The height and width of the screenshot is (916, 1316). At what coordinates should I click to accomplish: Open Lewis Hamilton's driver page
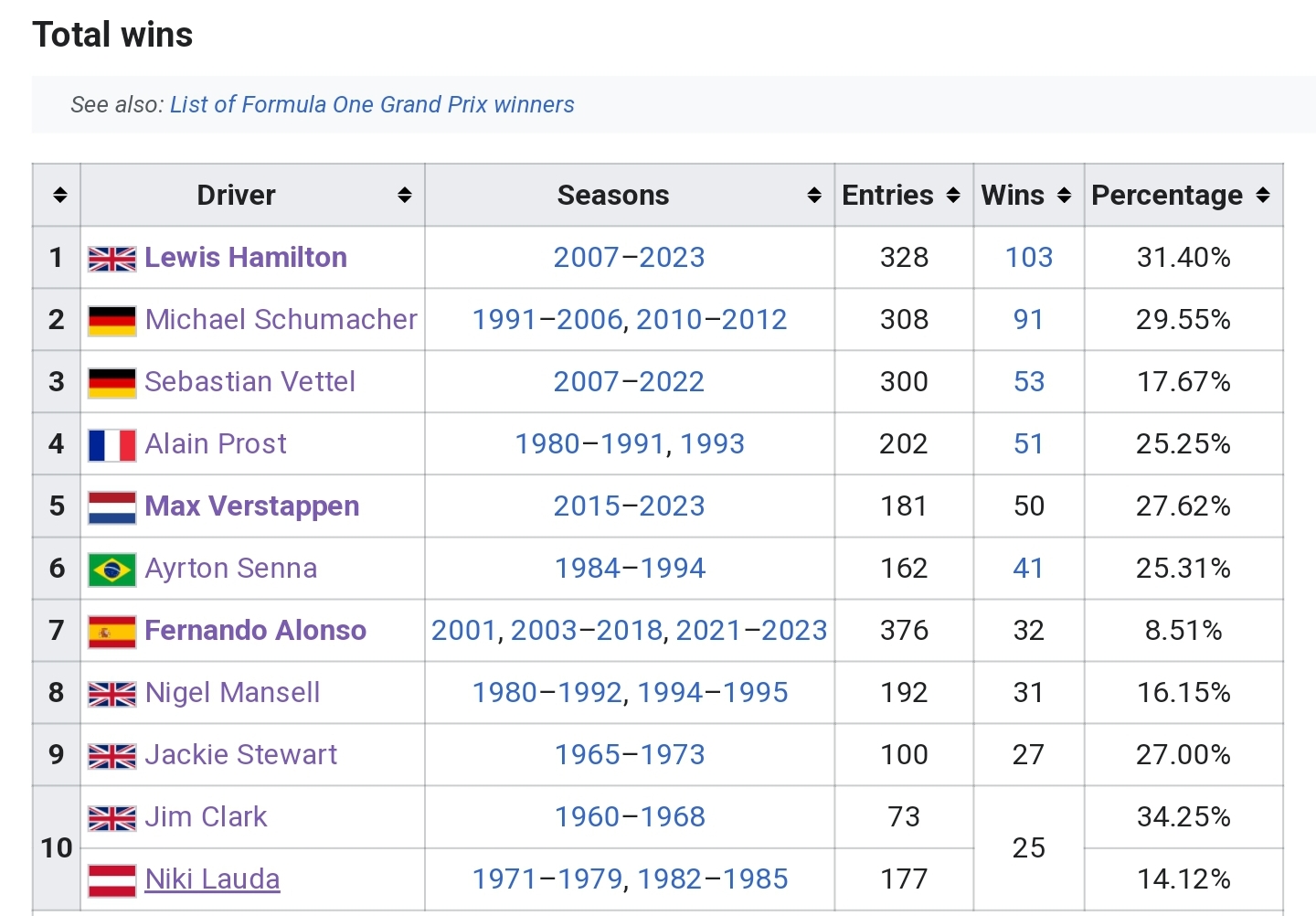coord(246,257)
